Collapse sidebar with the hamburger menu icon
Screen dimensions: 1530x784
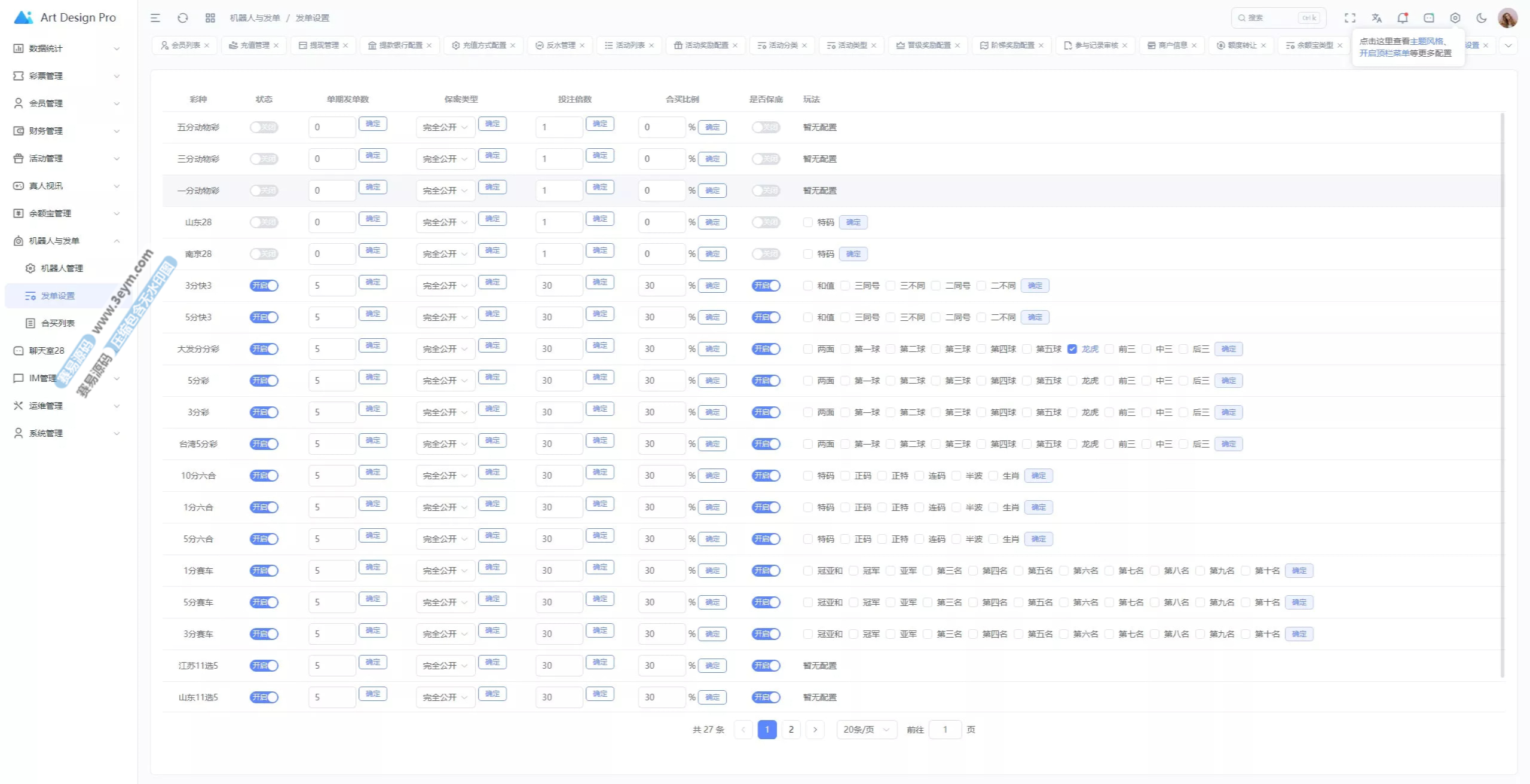click(155, 18)
